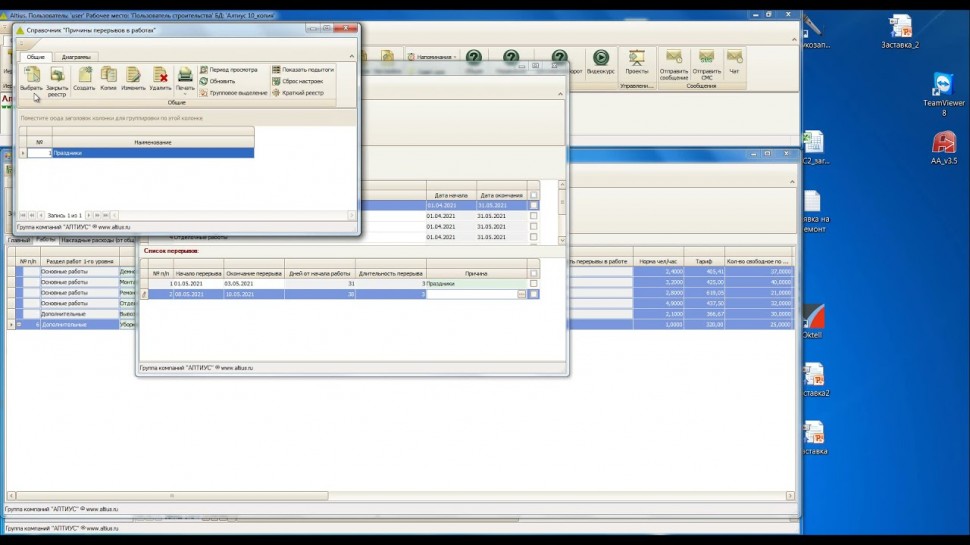Switch to the Диаграммы tab

tap(75, 57)
